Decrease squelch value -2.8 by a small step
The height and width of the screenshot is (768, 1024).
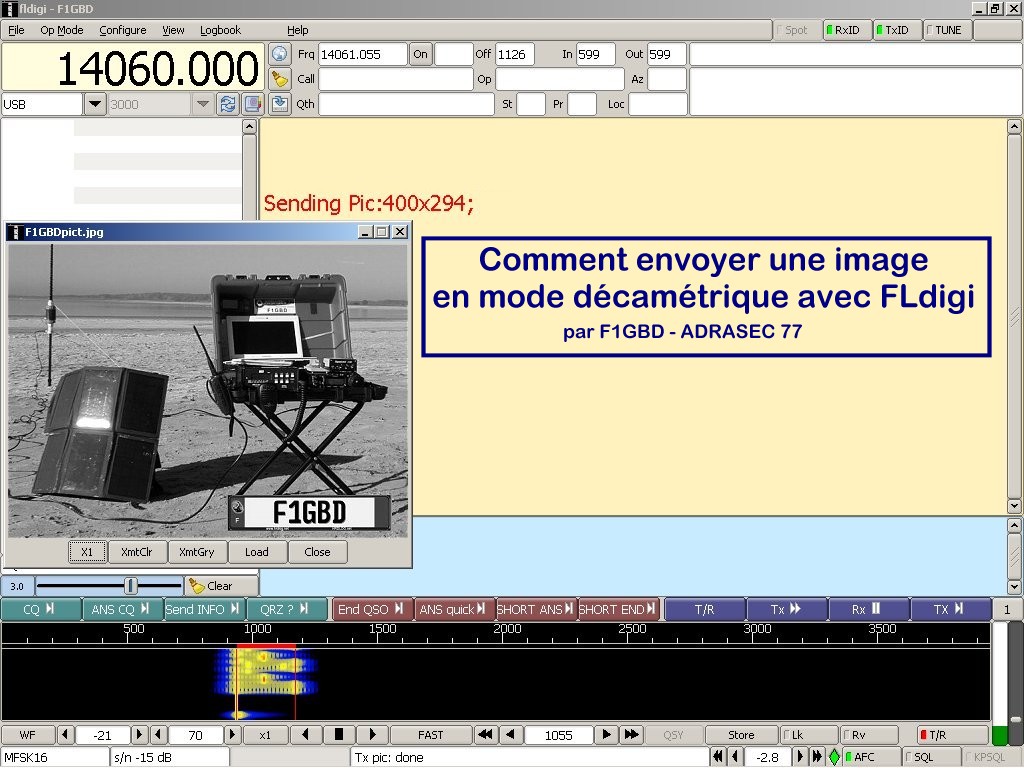pos(736,757)
